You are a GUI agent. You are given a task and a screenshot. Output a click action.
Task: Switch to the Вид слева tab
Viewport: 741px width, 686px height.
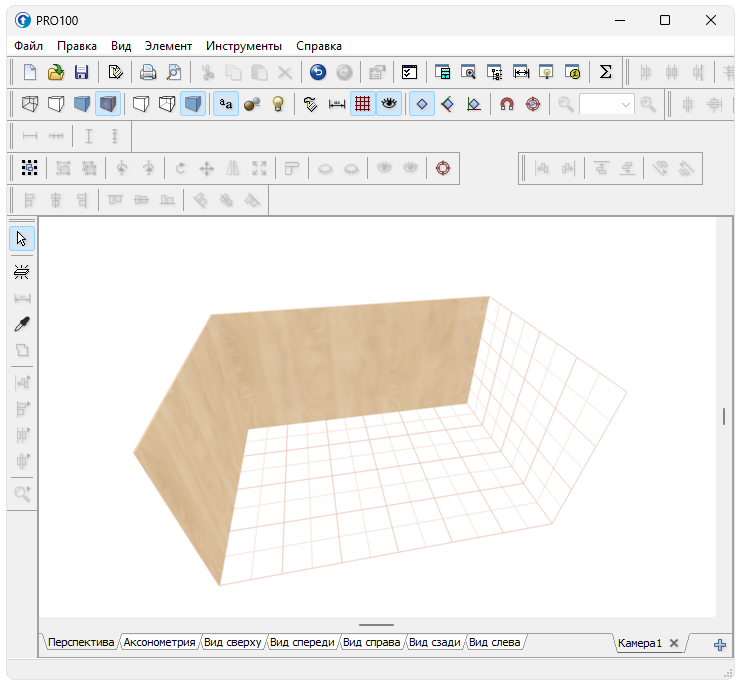pyautogui.click(x=494, y=643)
